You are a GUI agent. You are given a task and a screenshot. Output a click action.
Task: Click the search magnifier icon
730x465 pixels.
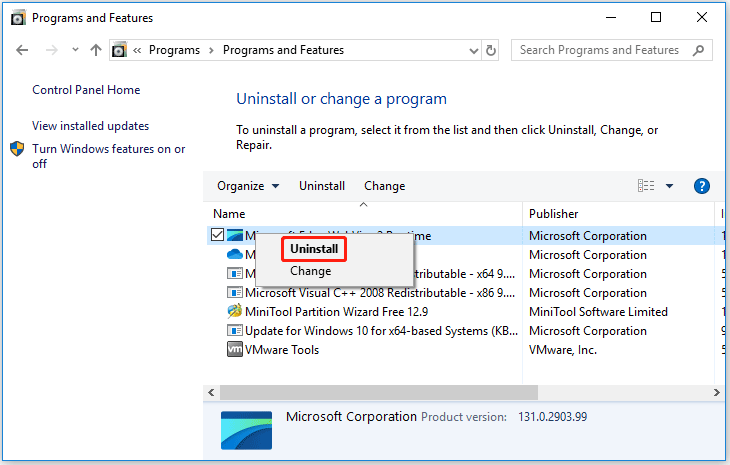click(x=698, y=50)
